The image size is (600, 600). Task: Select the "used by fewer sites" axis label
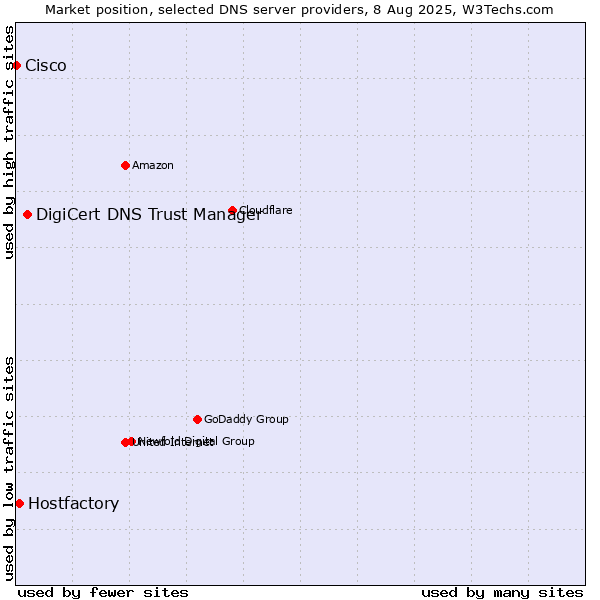pyautogui.click(x=103, y=593)
